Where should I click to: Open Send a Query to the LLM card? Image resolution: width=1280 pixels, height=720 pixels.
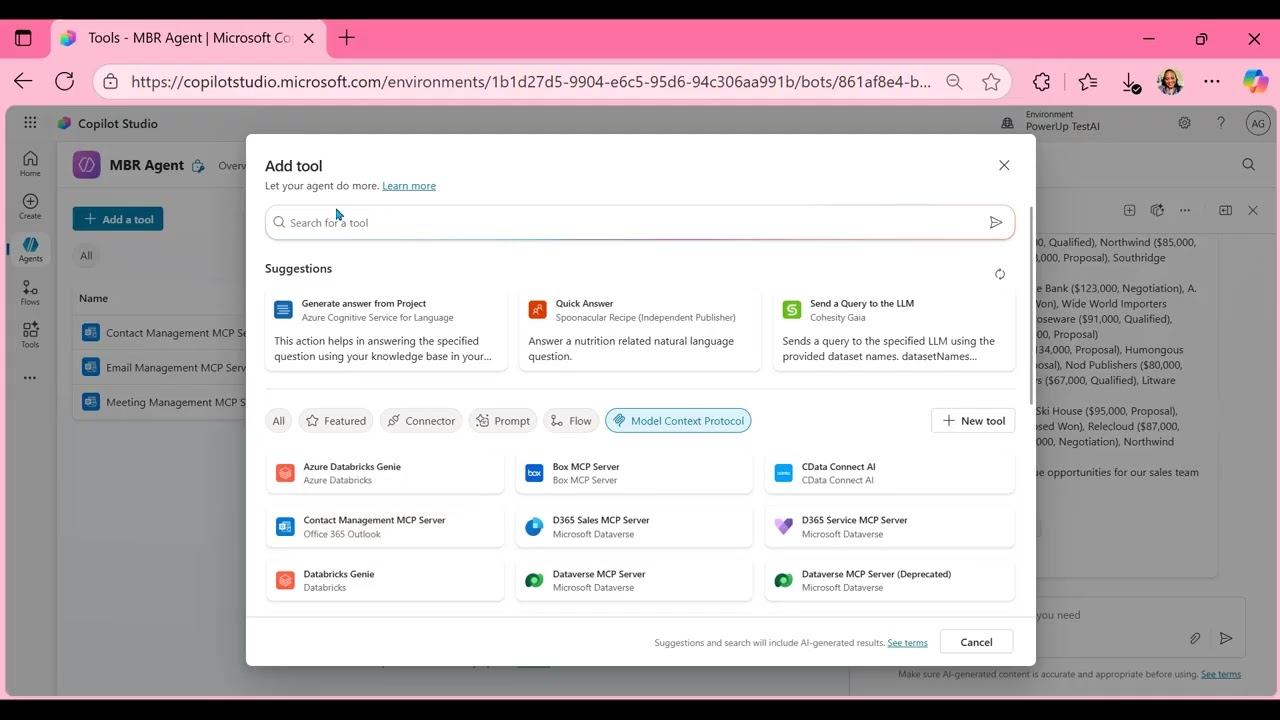coord(894,331)
